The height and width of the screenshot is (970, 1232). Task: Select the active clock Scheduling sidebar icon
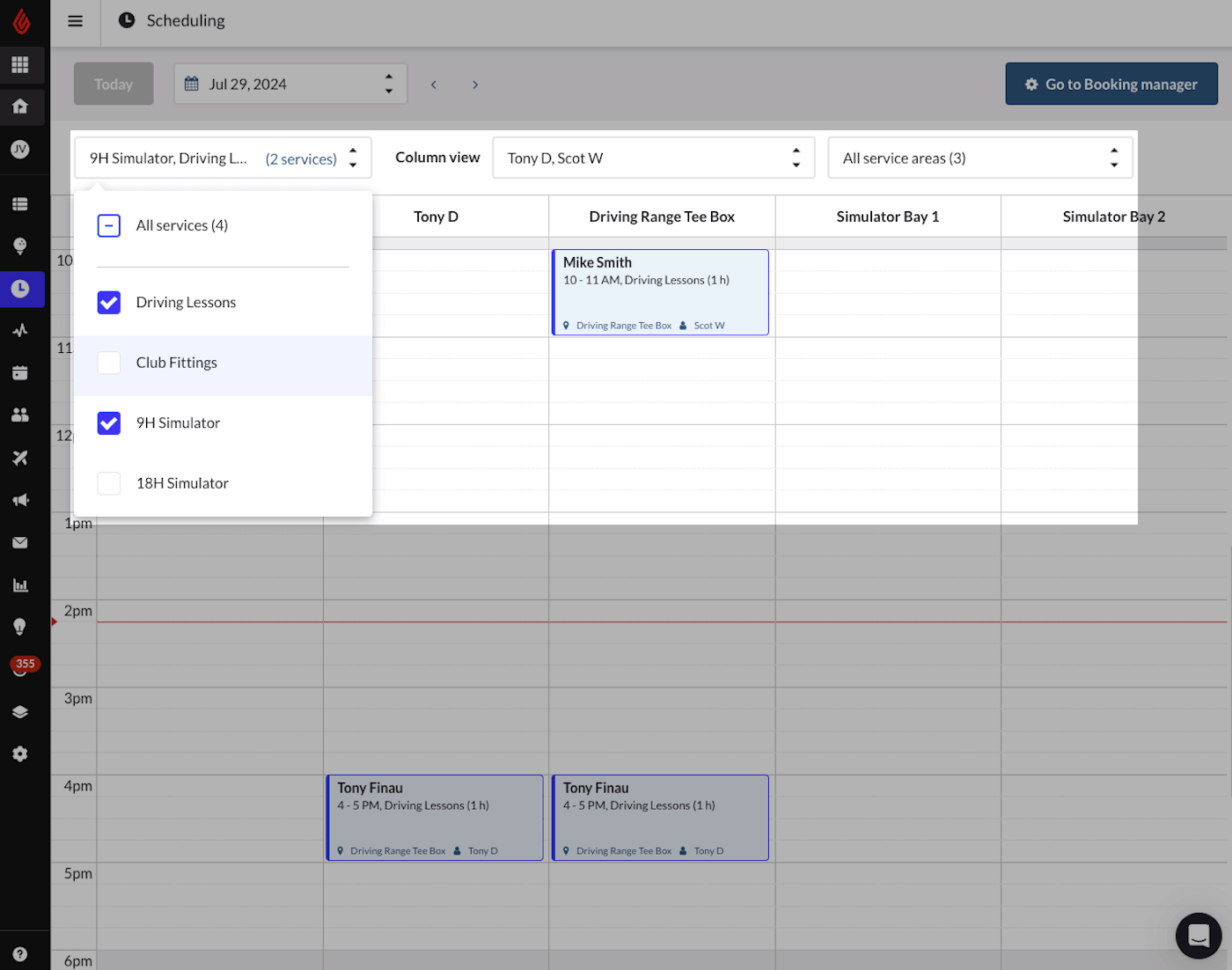pos(20,289)
